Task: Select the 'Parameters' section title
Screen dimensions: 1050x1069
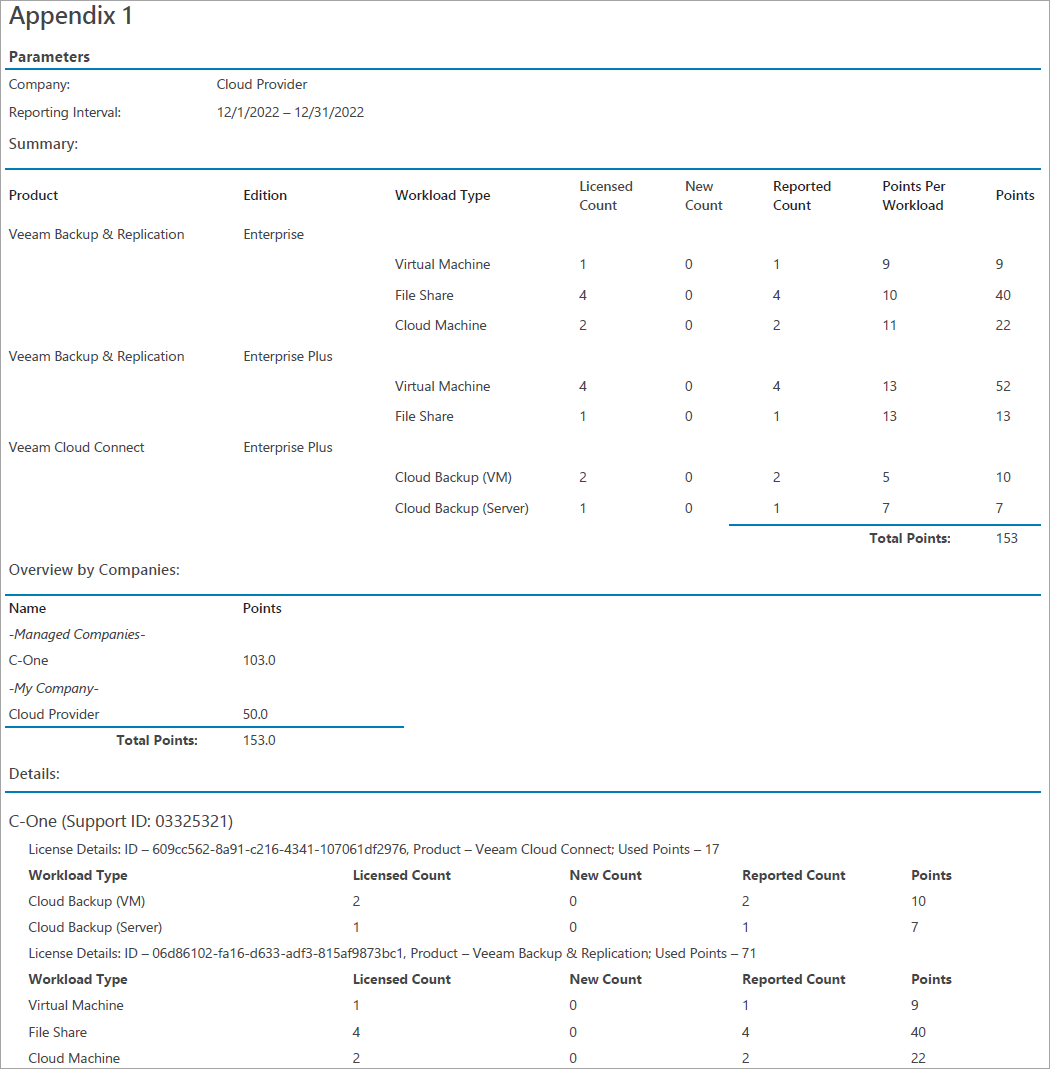Action: (x=49, y=57)
